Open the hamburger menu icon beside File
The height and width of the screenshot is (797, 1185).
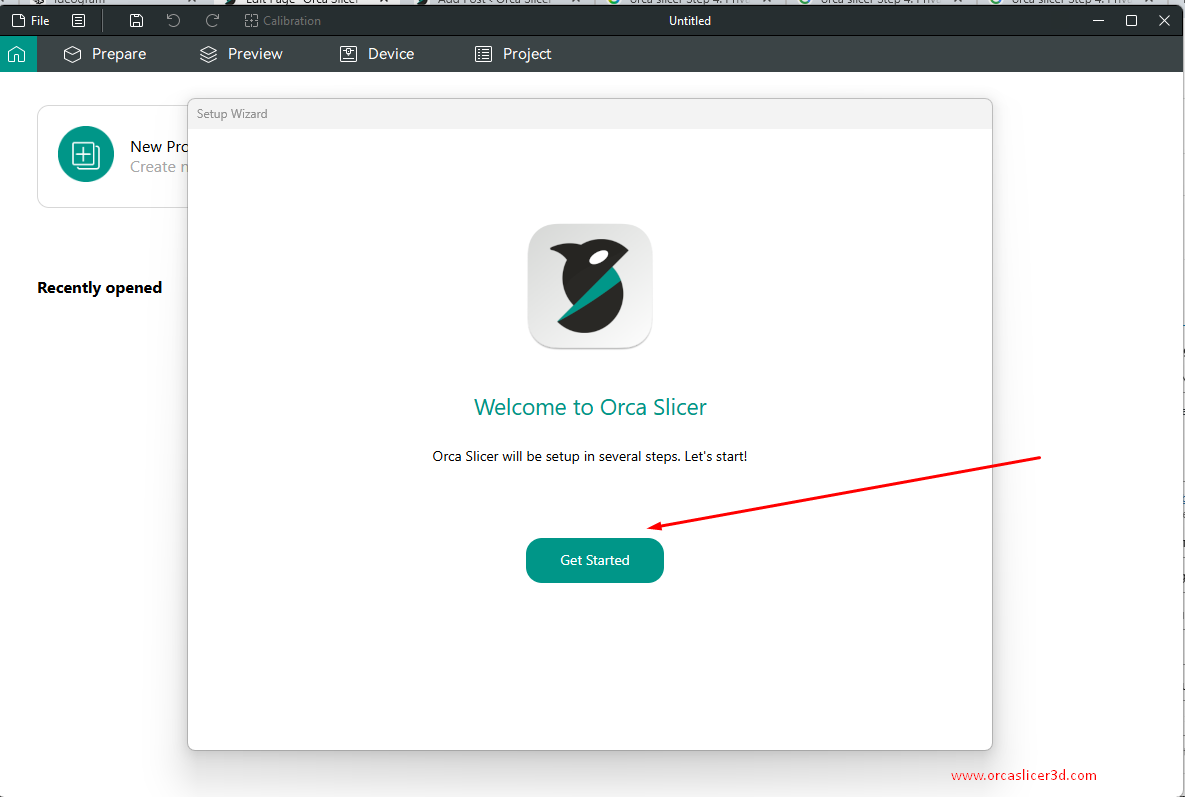pos(79,21)
